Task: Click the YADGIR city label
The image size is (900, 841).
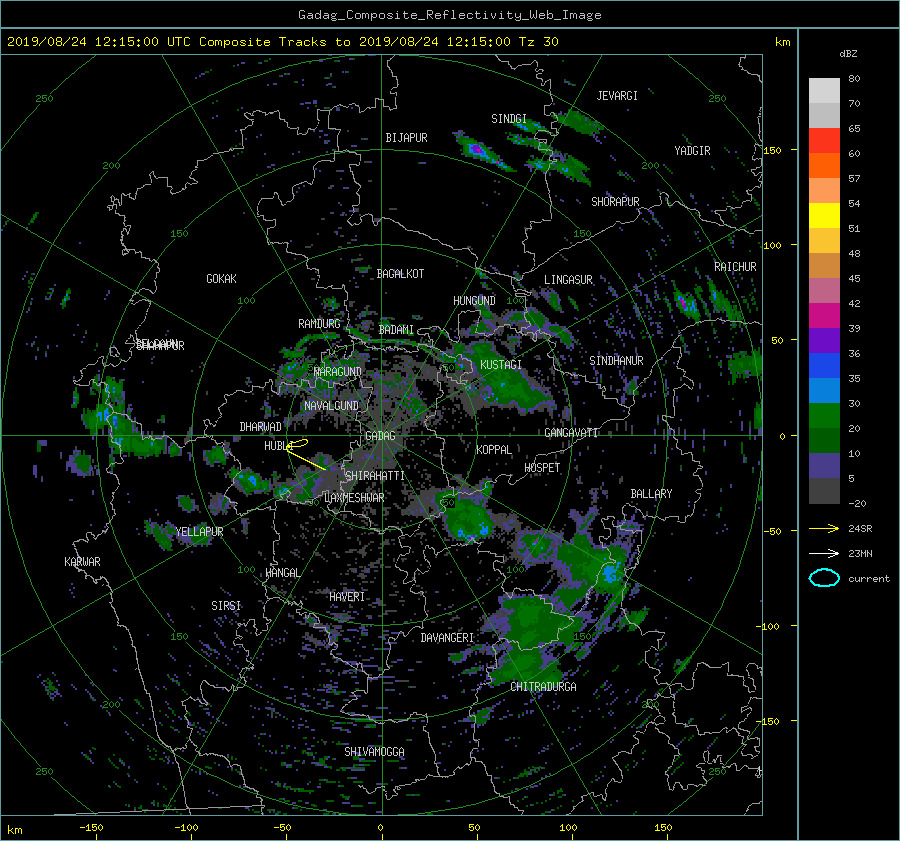Action: coord(692,151)
